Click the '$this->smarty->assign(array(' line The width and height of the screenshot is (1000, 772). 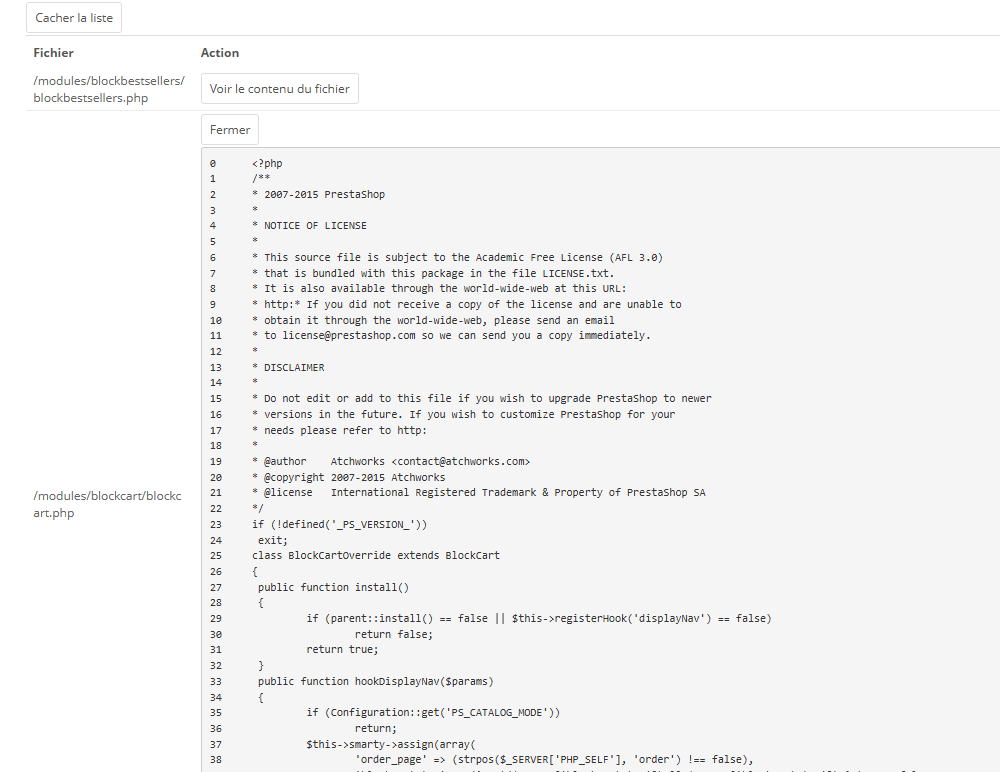[391, 745]
